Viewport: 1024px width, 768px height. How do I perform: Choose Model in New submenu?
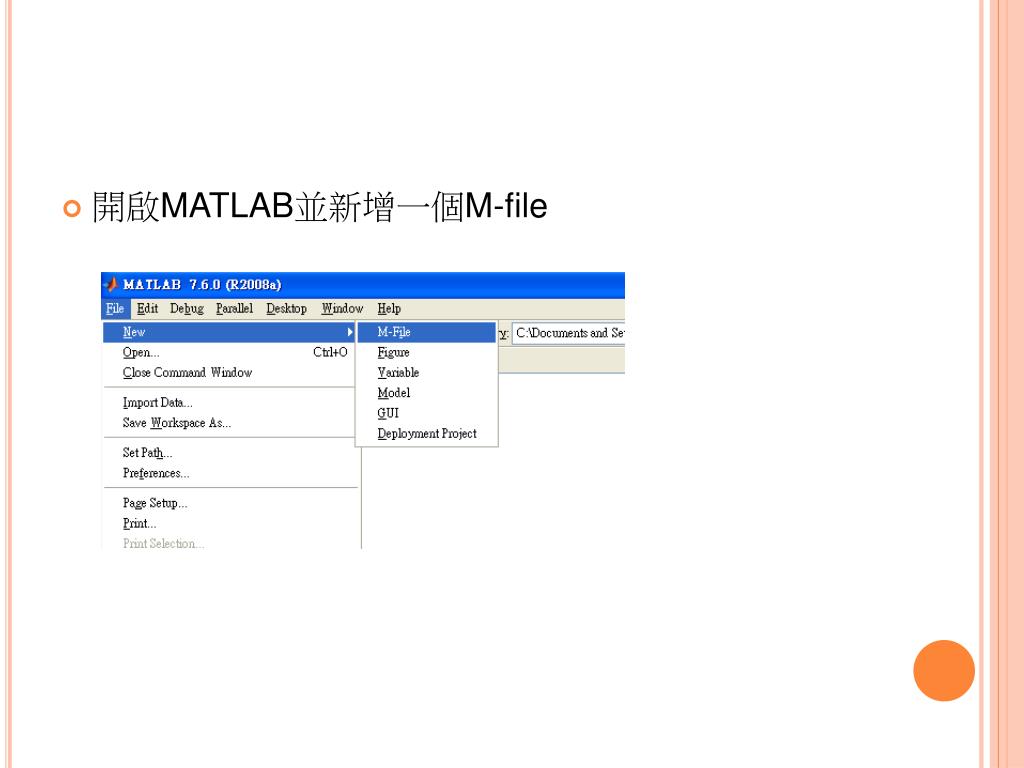pos(427,393)
